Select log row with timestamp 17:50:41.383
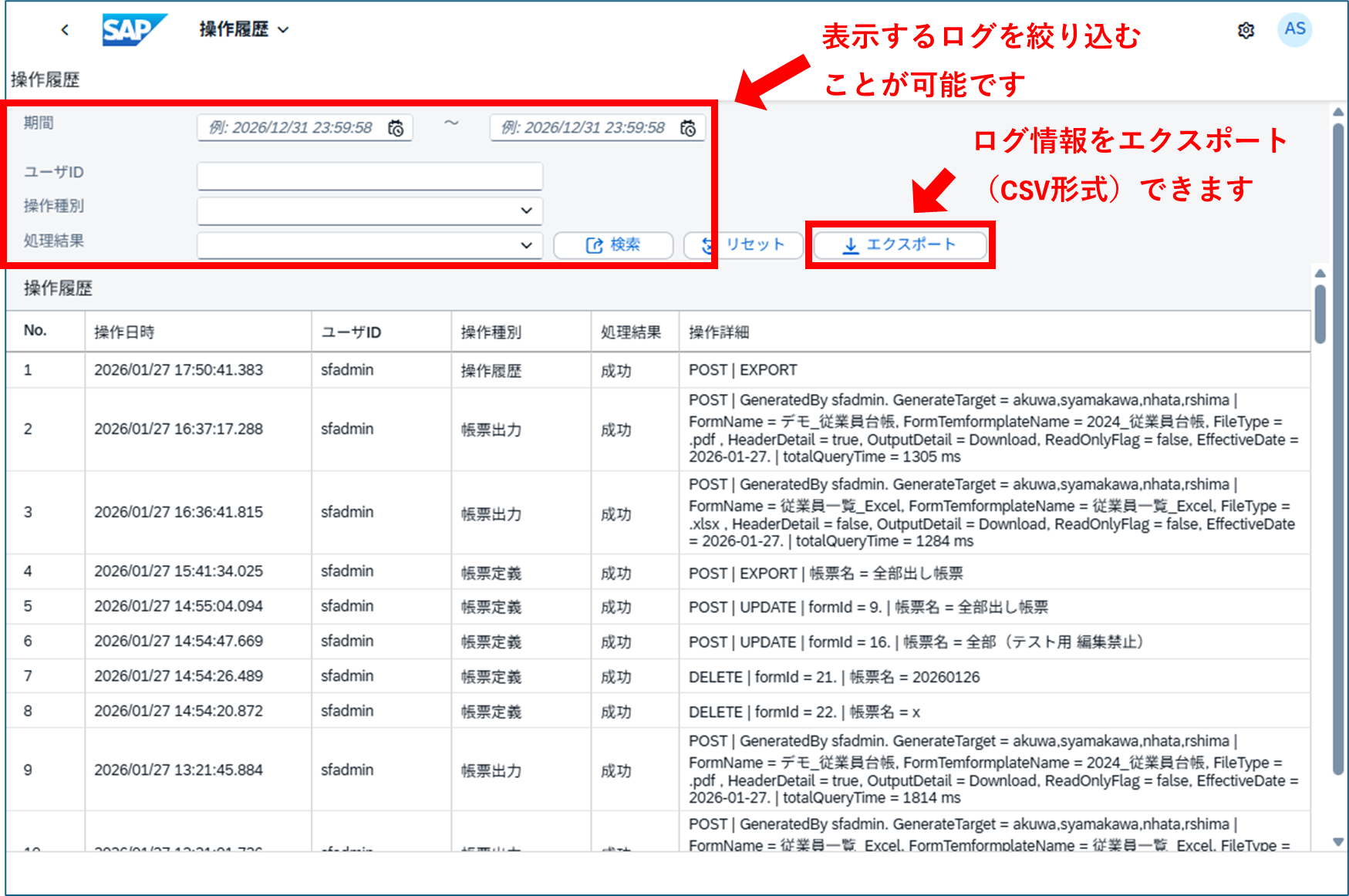Image resolution: width=1349 pixels, height=896 pixels. coord(178,370)
